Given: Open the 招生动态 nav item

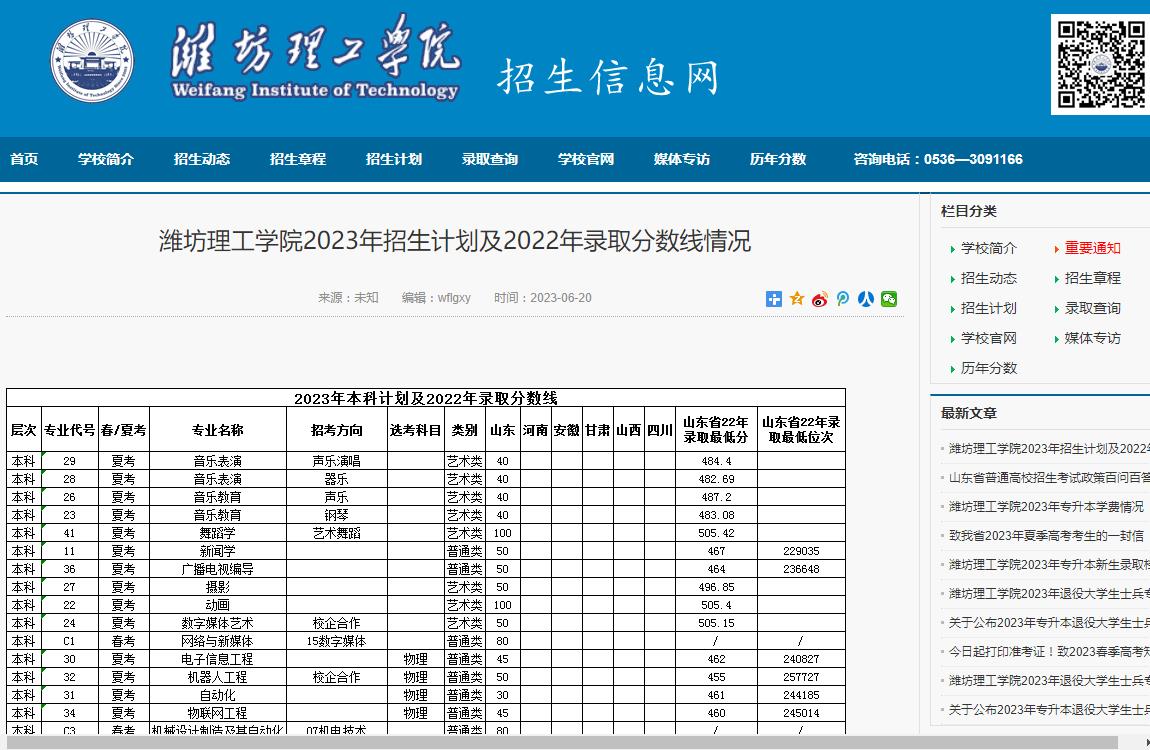Looking at the screenshot, I should (x=202, y=159).
